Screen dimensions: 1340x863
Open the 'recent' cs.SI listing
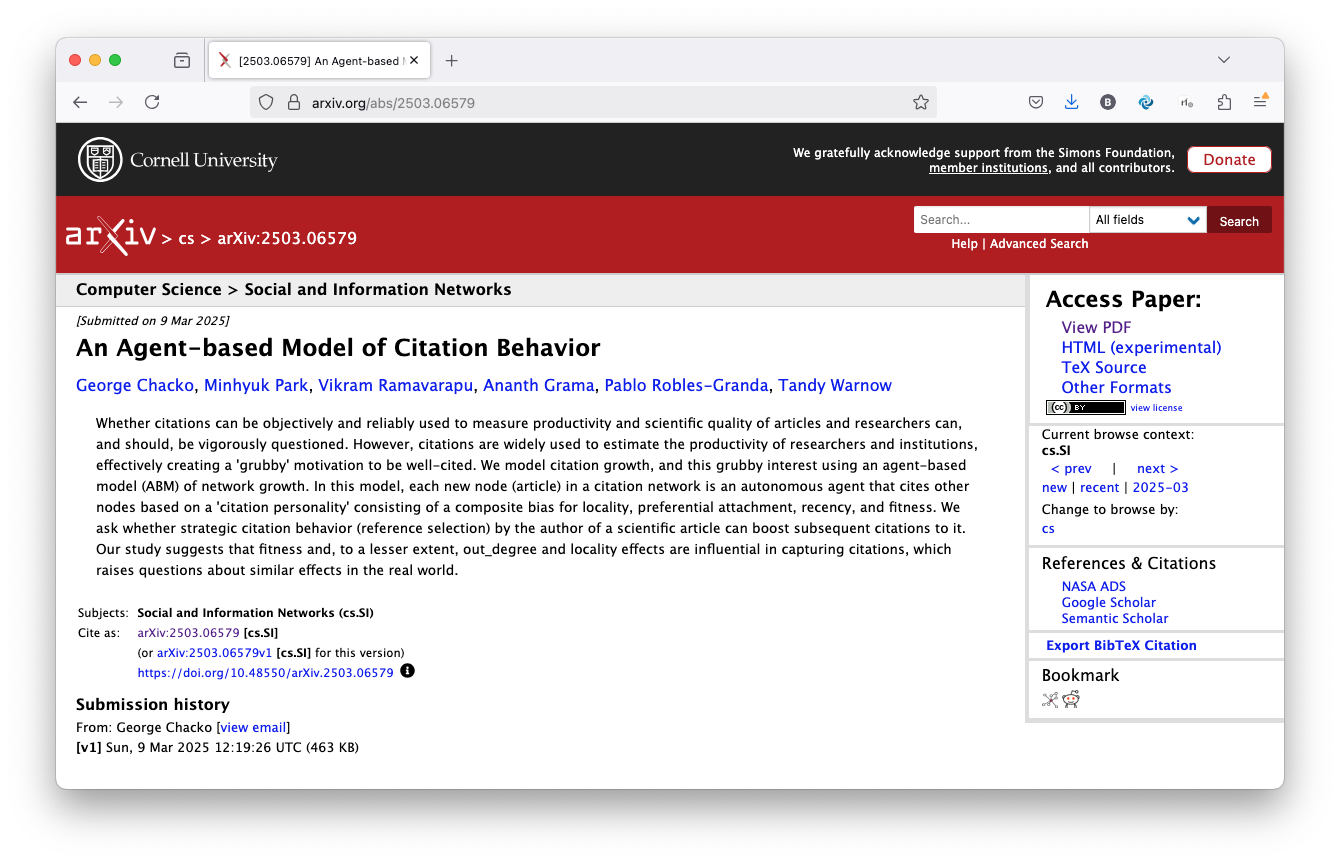click(1099, 488)
